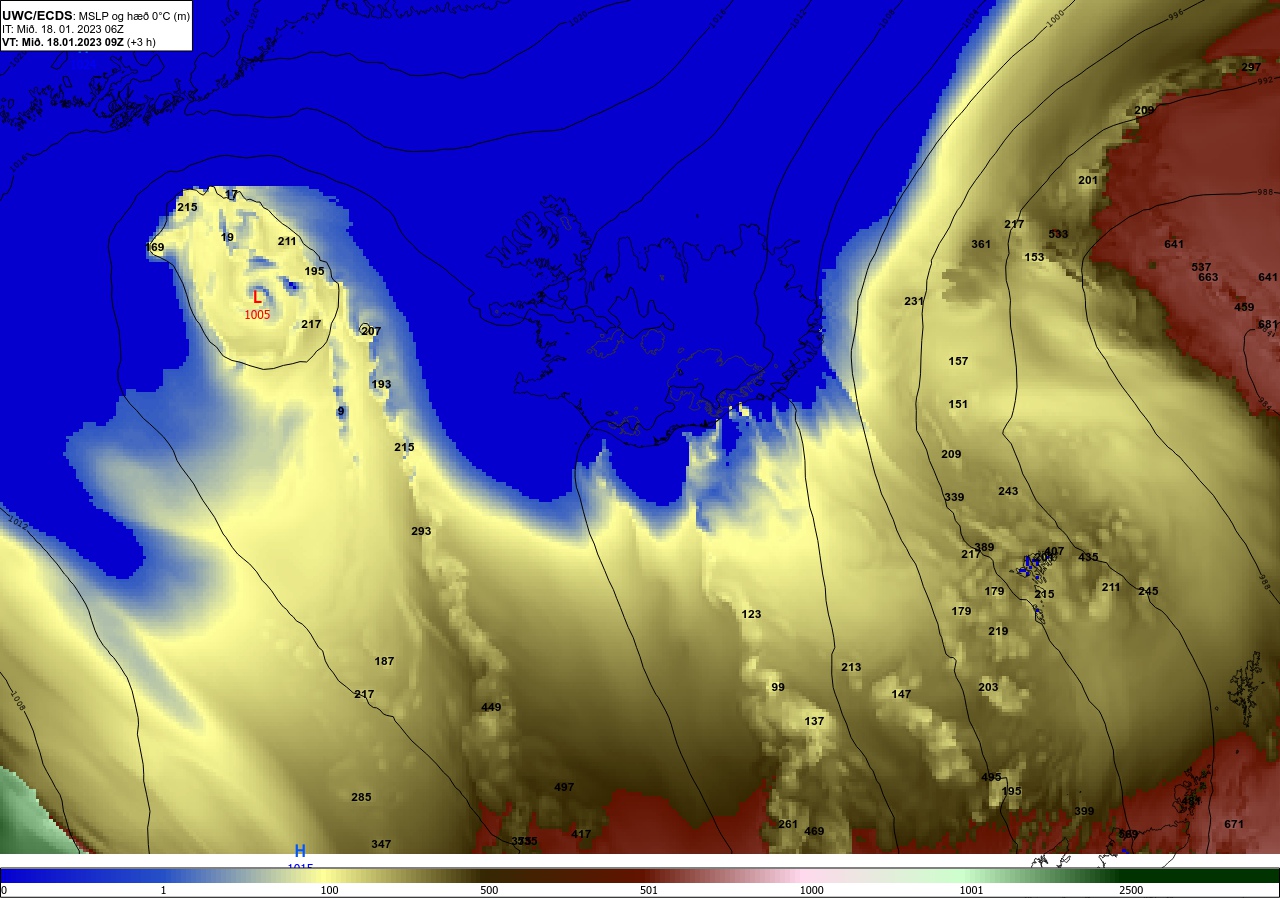Select the 1005 pressure value under L

click(x=257, y=315)
